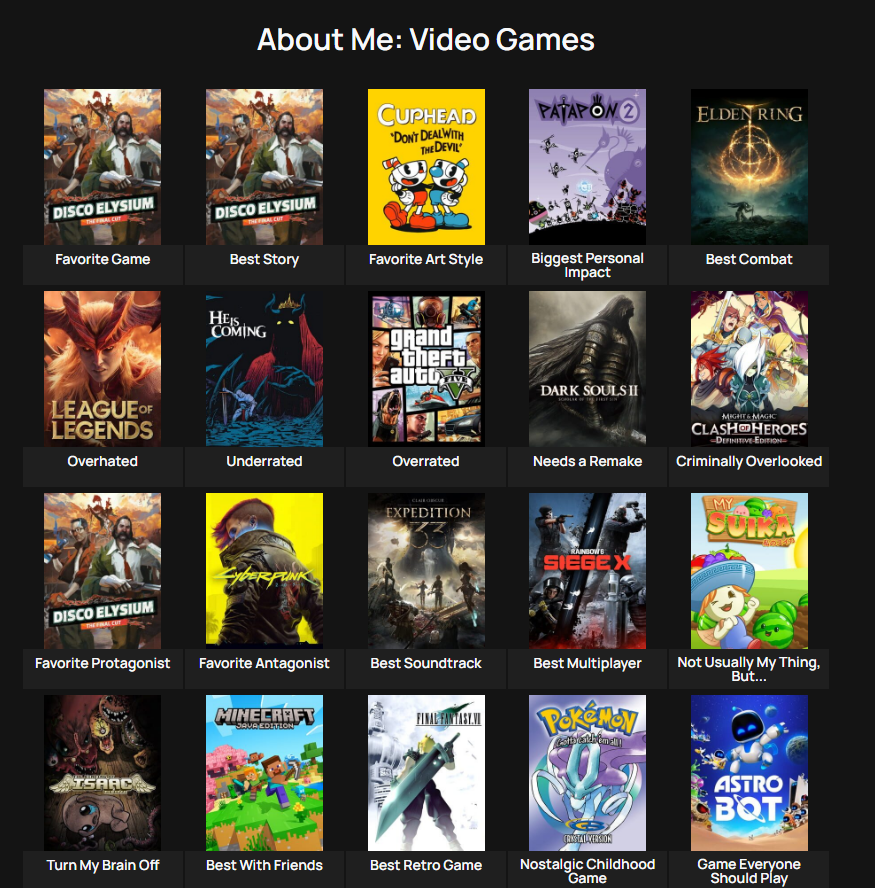Click the Dark Souls II cover

point(587,369)
